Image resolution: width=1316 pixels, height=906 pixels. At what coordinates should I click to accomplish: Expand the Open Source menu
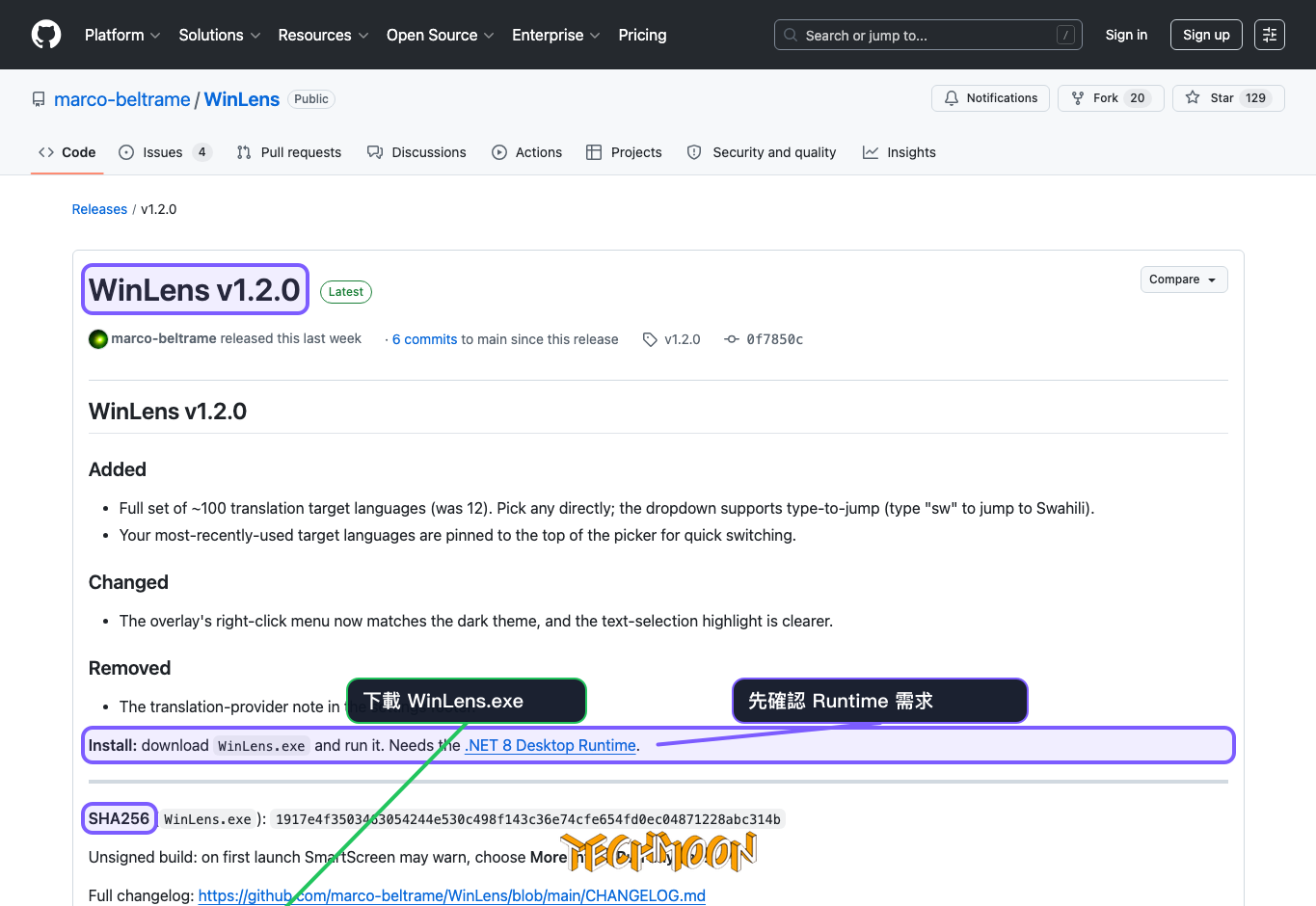[x=440, y=35]
